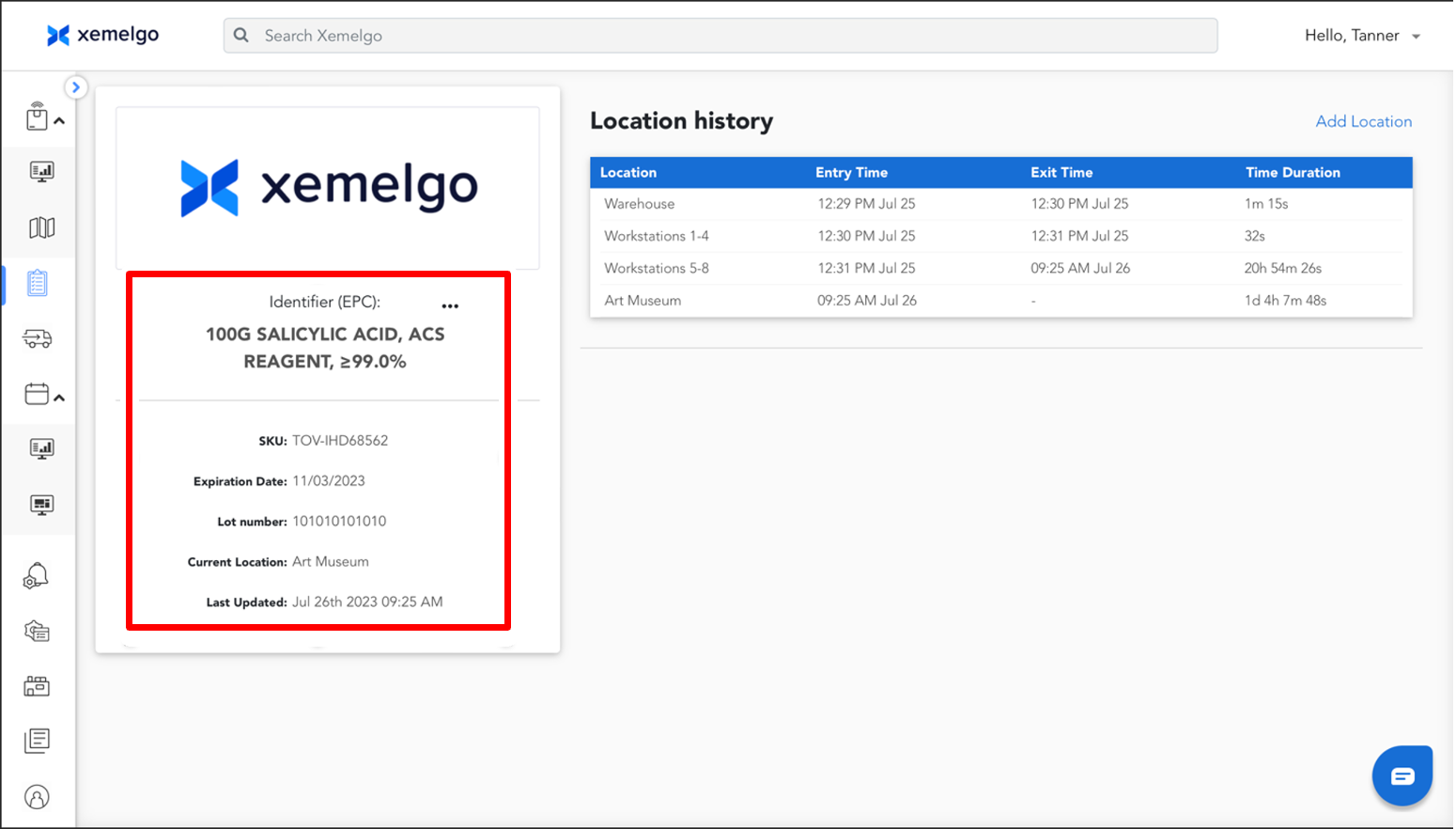
Task: Open the alerts bell settings icon
Action: point(36,576)
